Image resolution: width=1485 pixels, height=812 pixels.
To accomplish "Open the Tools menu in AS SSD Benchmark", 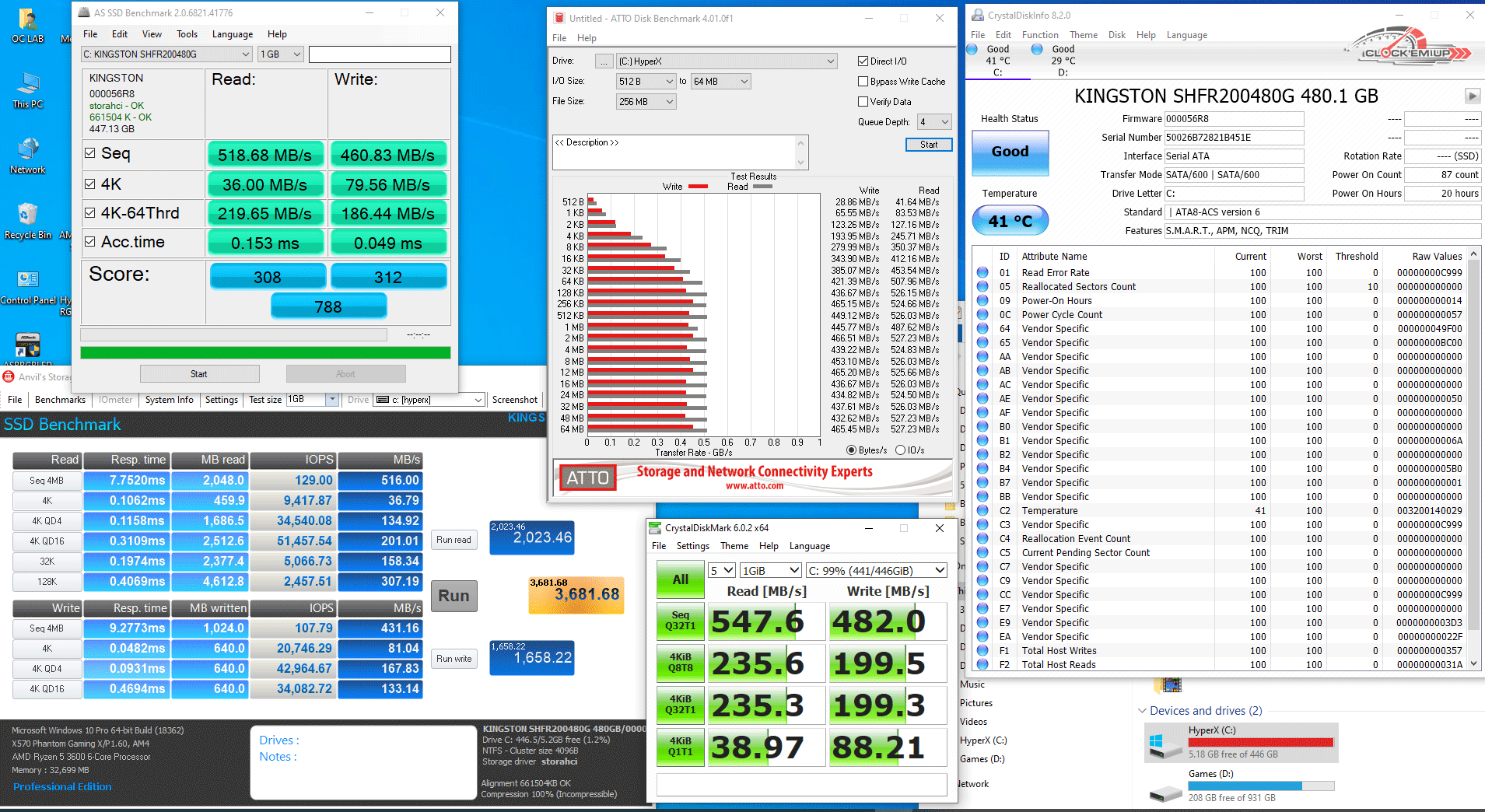I will (x=187, y=34).
